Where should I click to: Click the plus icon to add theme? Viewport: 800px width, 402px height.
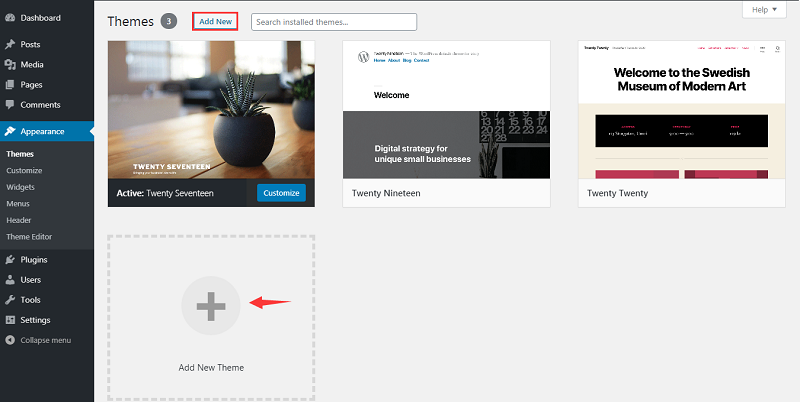click(211, 306)
